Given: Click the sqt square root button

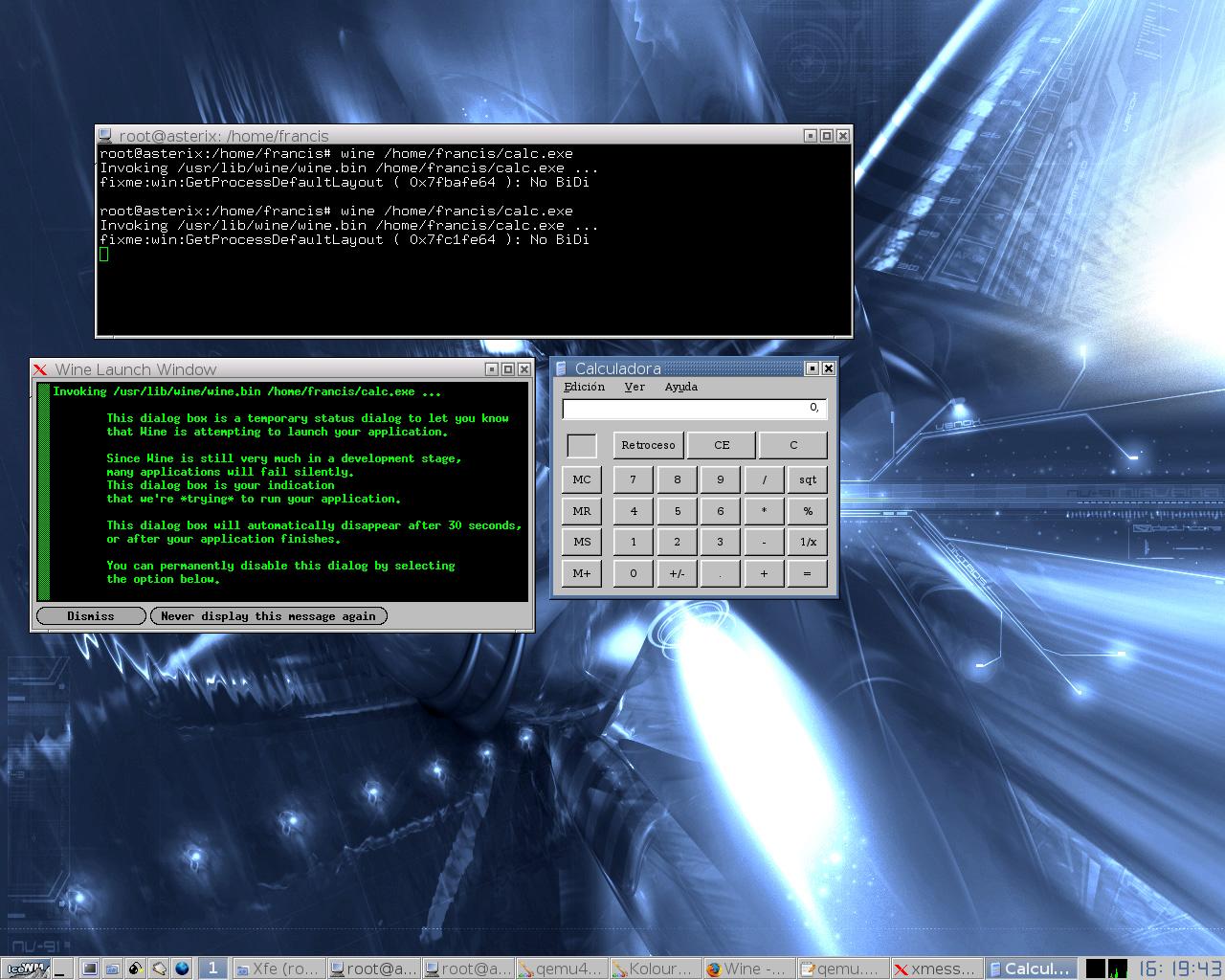Looking at the screenshot, I should click(808, 479).
